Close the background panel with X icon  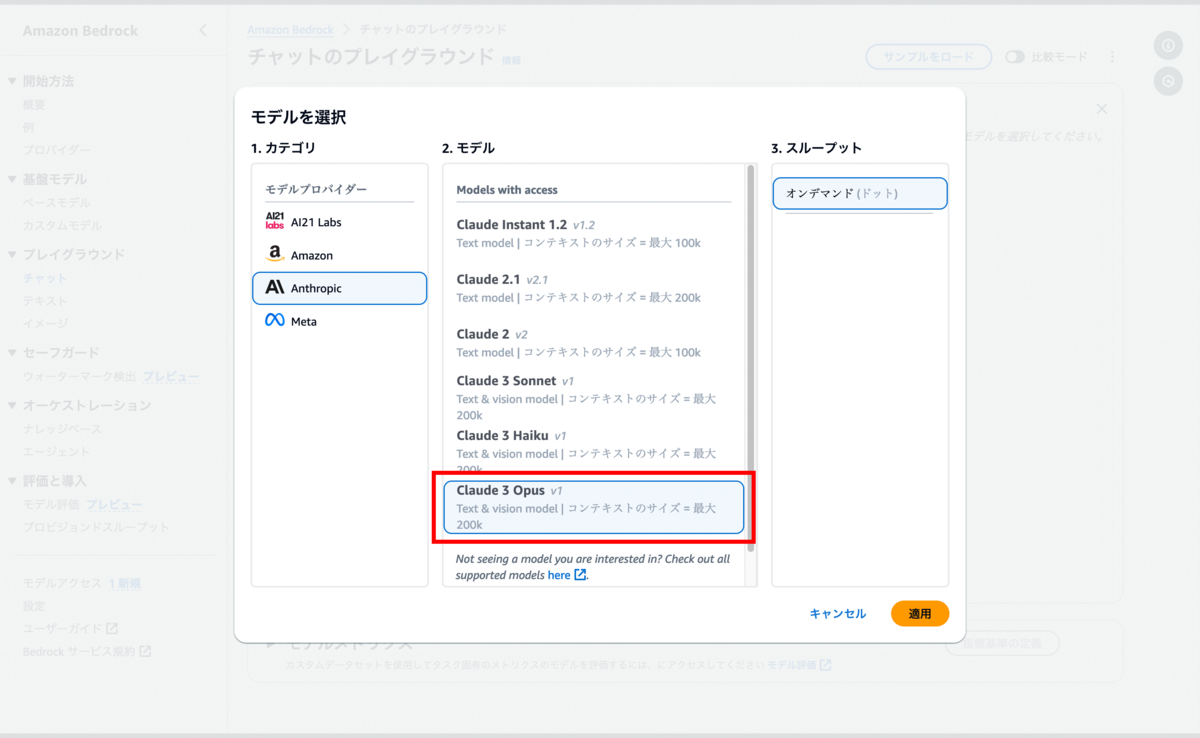click(x=1101, y=109)
